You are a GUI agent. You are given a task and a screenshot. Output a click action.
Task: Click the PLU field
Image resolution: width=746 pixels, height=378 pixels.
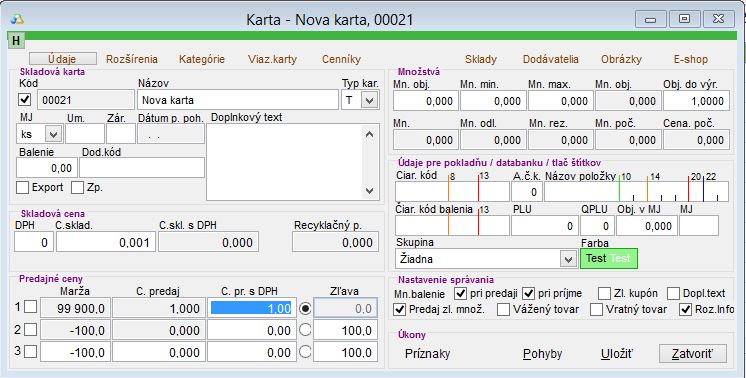(545, 226)
